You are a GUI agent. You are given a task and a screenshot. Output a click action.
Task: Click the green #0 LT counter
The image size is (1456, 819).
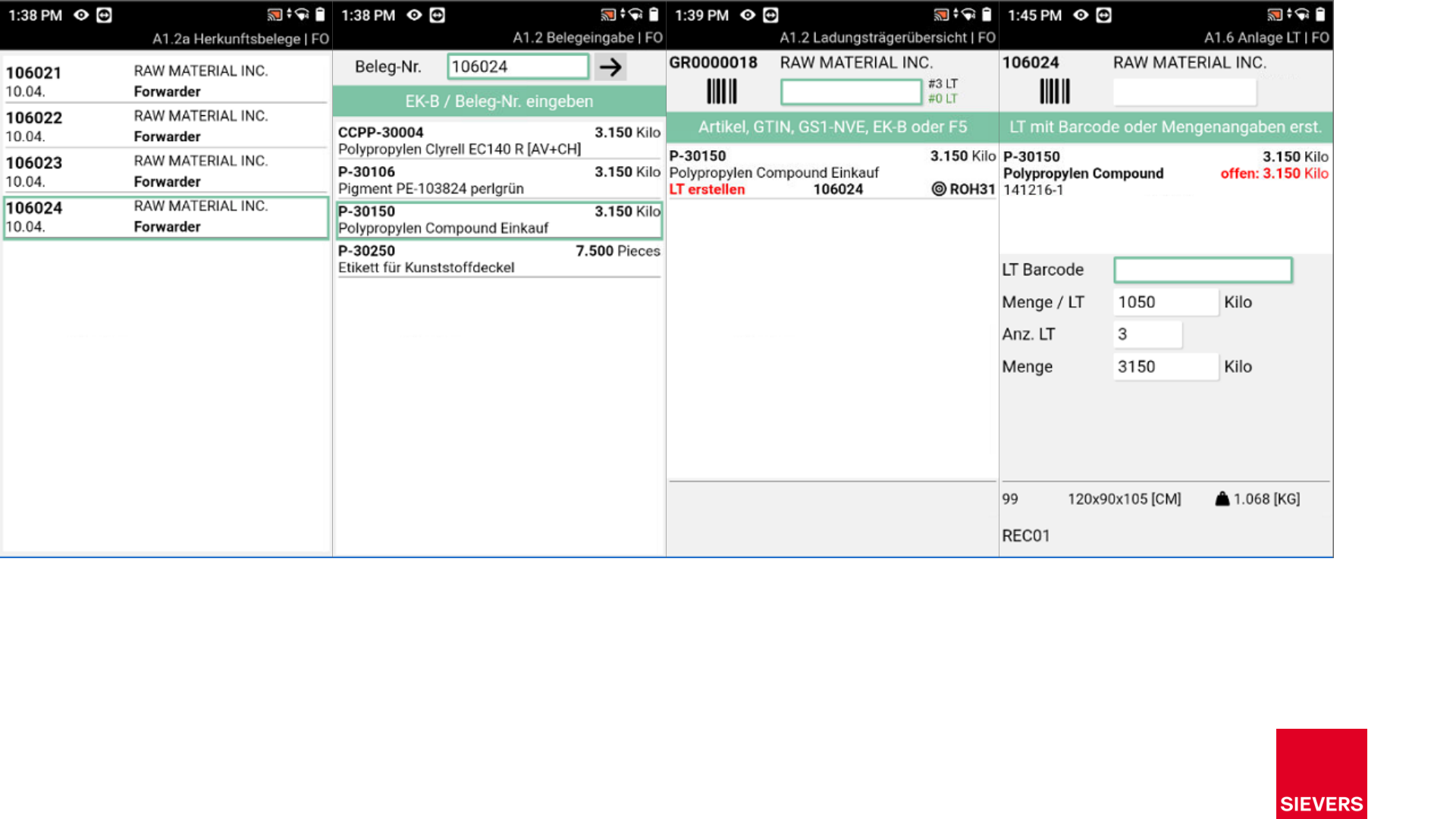943,99
